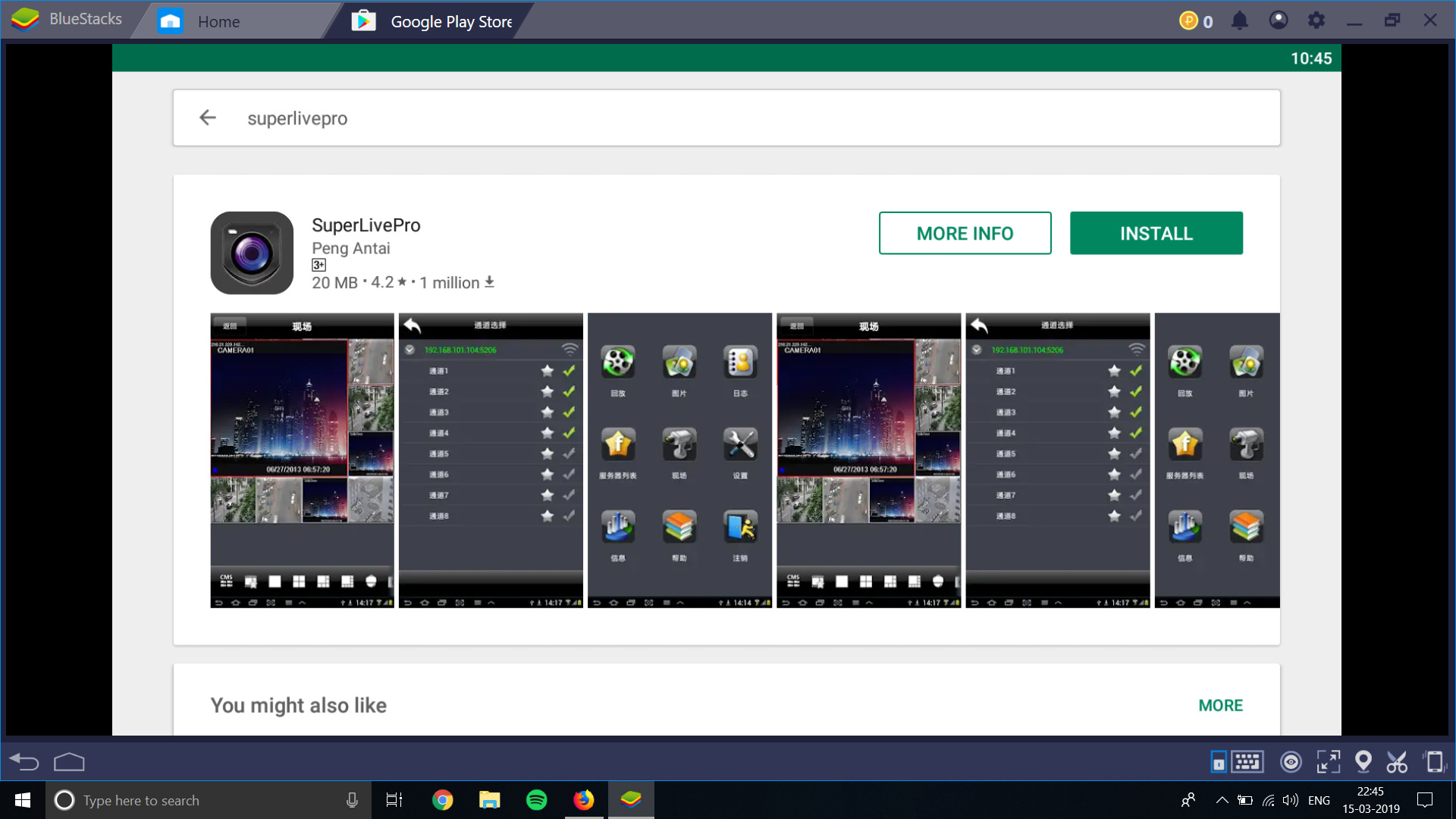Open BlueStacks notifications bell

(1239, 20)
